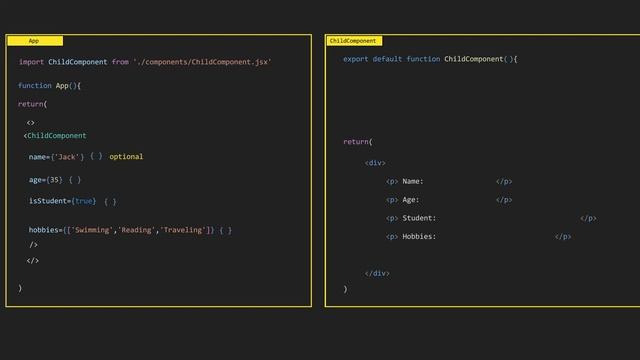
Task: Click the closing '</p>' after Student:
Action: click(x=588, y=219)
